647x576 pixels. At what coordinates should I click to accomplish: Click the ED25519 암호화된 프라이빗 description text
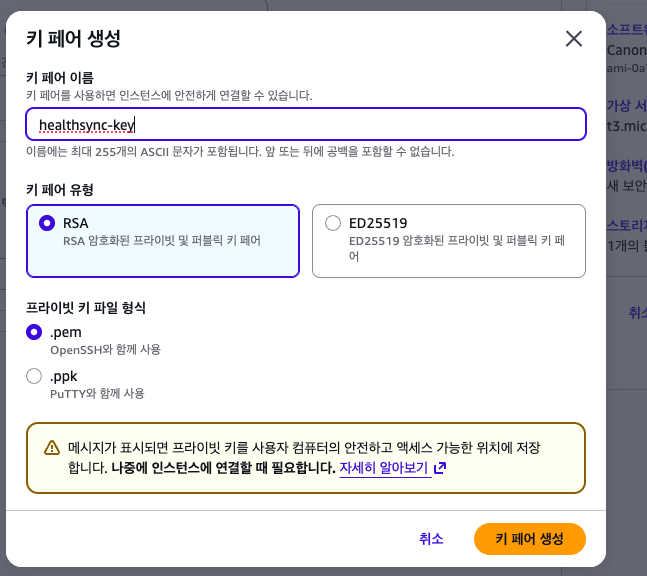click(x=457, y=248)
